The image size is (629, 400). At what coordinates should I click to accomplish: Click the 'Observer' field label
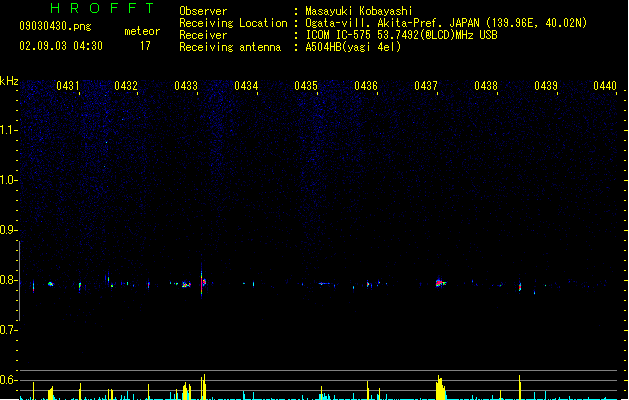click(x=203, y=11)
